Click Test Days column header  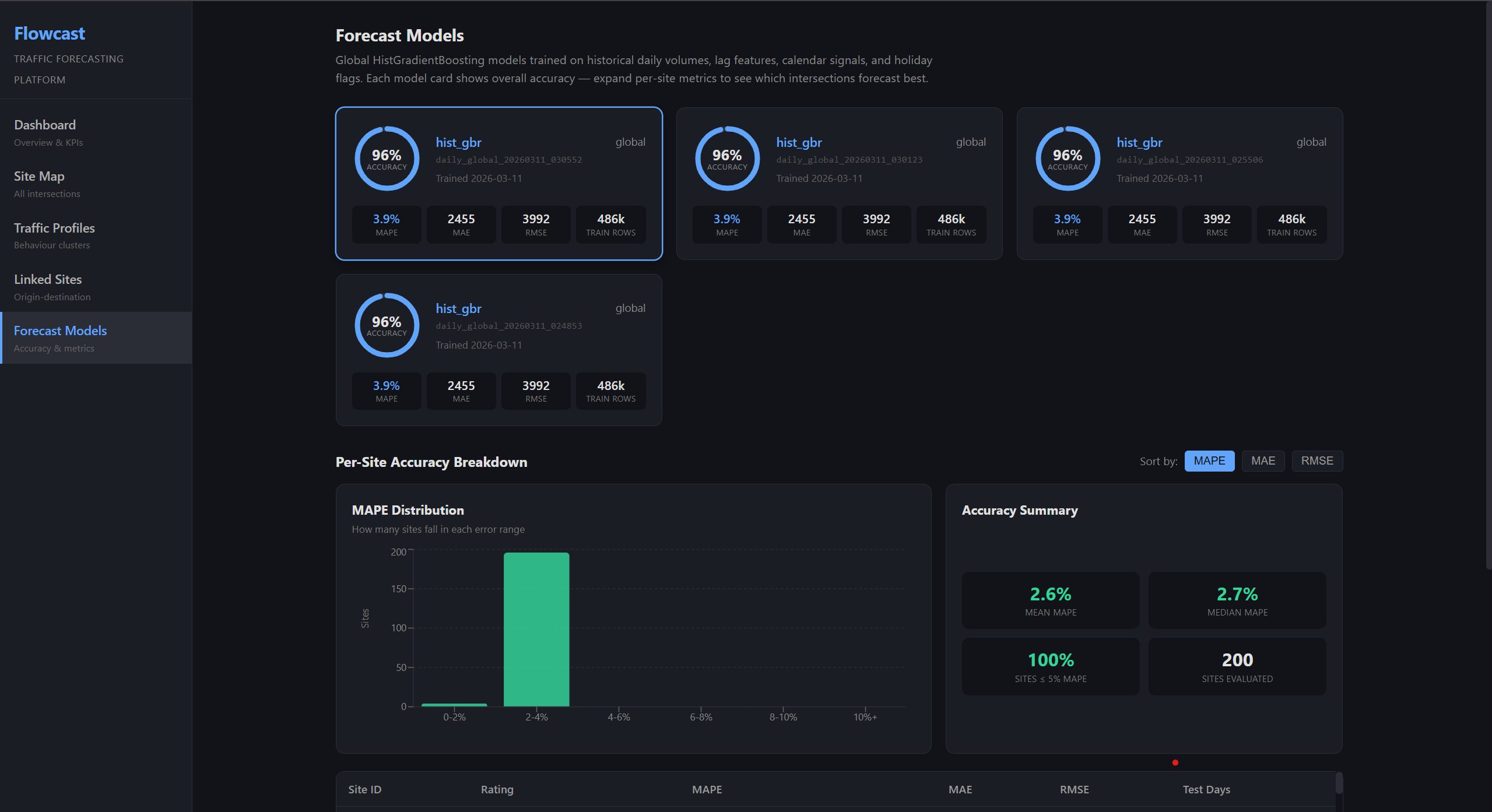1206,789
